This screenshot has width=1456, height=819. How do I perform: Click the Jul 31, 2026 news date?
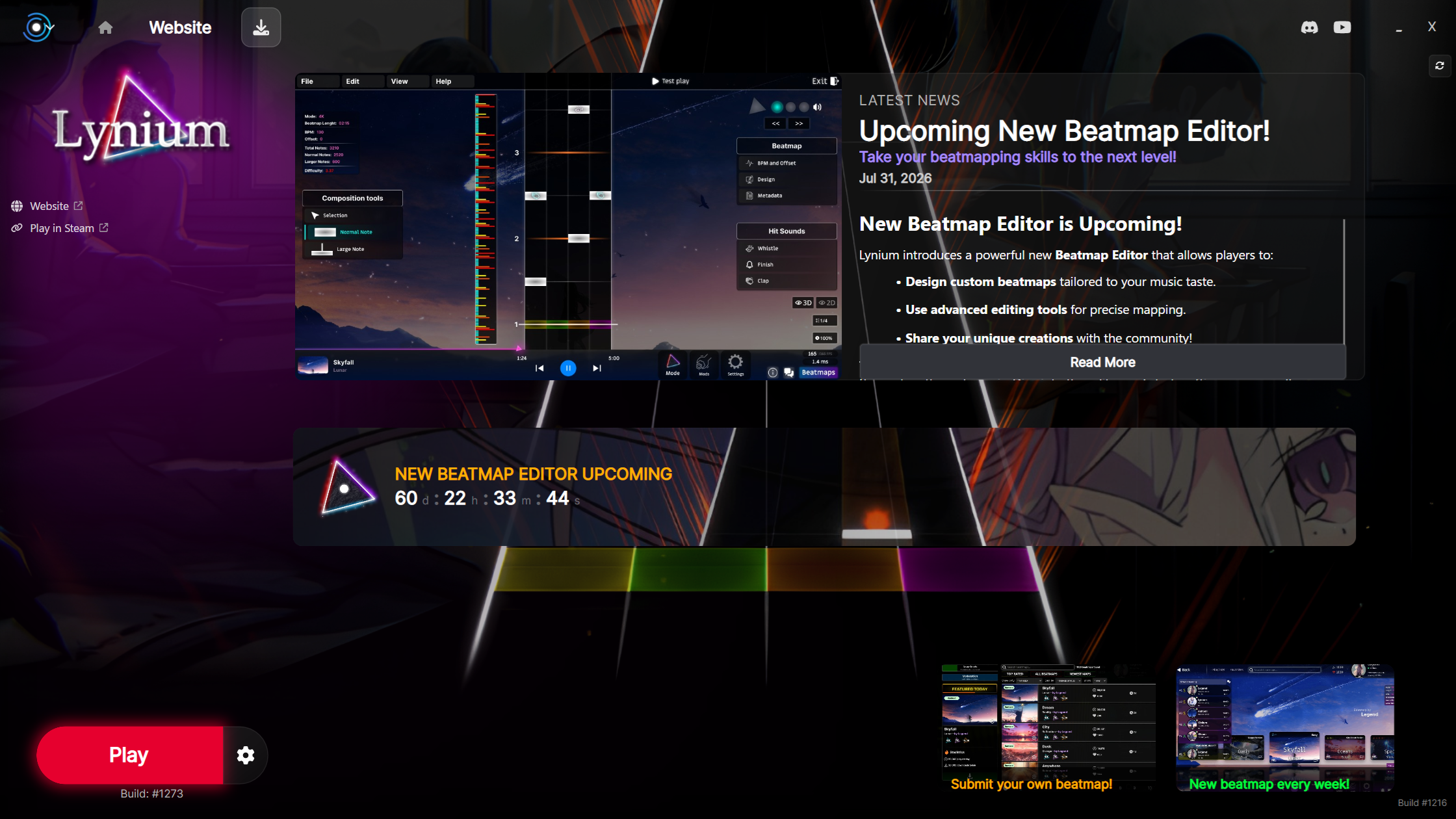[x=895, y=178]
